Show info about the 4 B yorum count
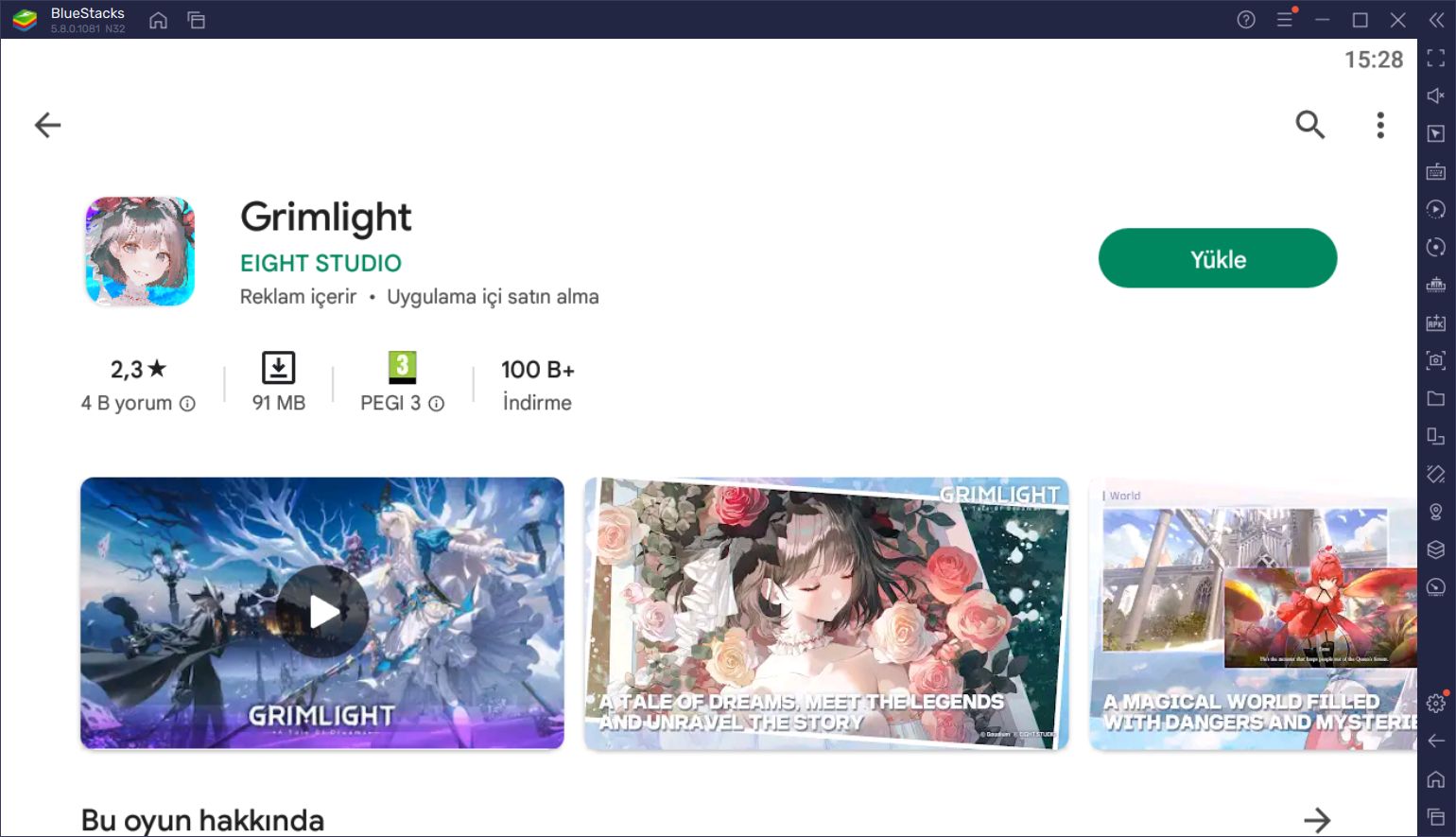1456x837 pixels. 187,404
